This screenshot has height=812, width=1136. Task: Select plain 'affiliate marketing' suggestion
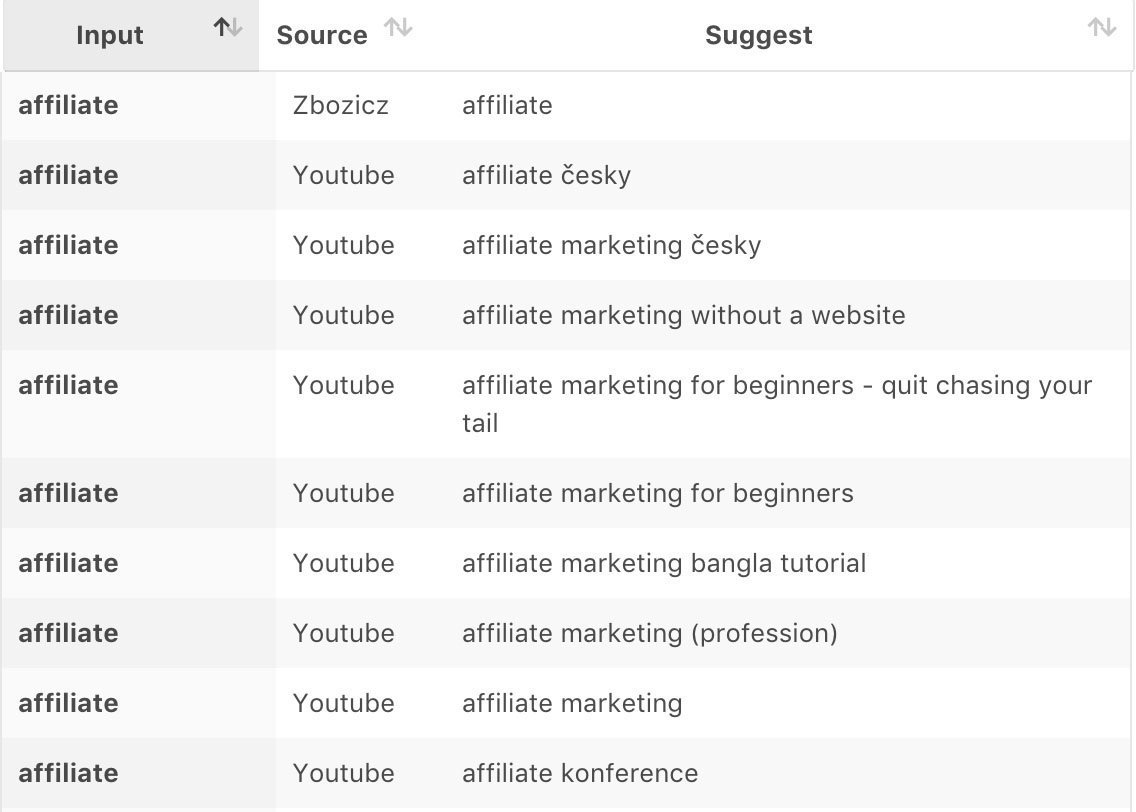pyautogui.click(x=572, y=704)
